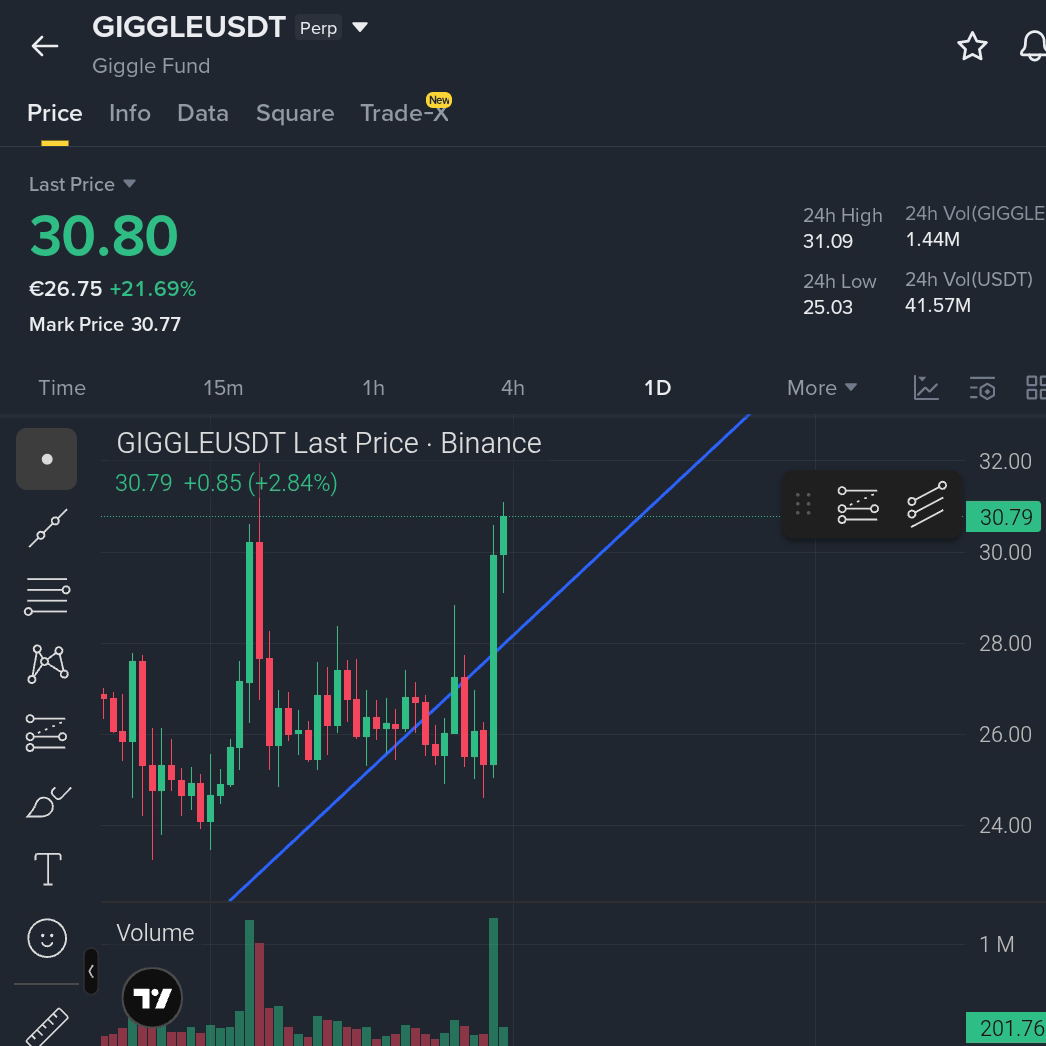
Task: Click the GIGGLEUSDT Last Price Binance chart title
Action: [x=329, y=444]
